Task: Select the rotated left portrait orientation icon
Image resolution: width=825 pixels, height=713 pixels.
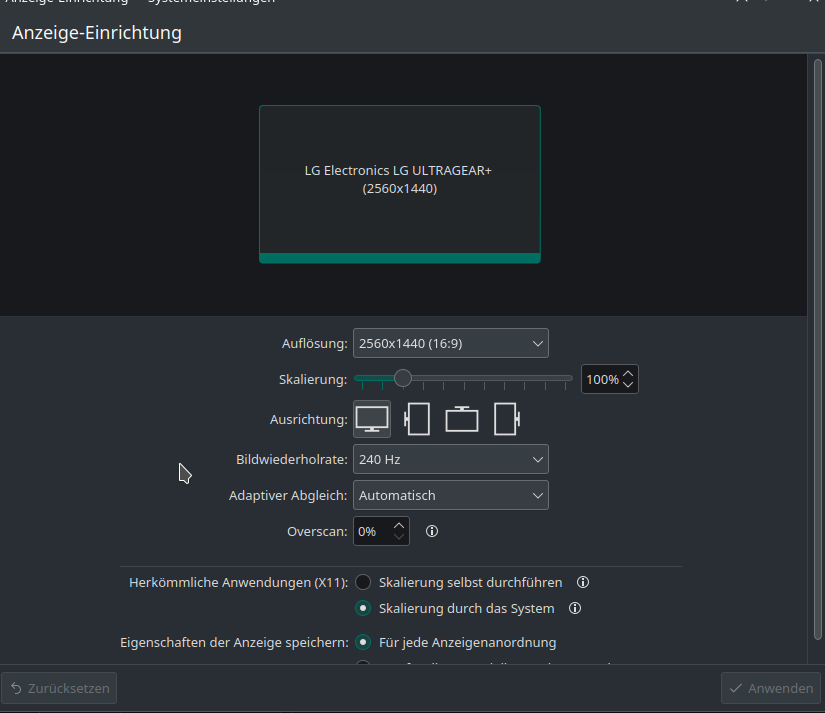Action: coord(417,419)
